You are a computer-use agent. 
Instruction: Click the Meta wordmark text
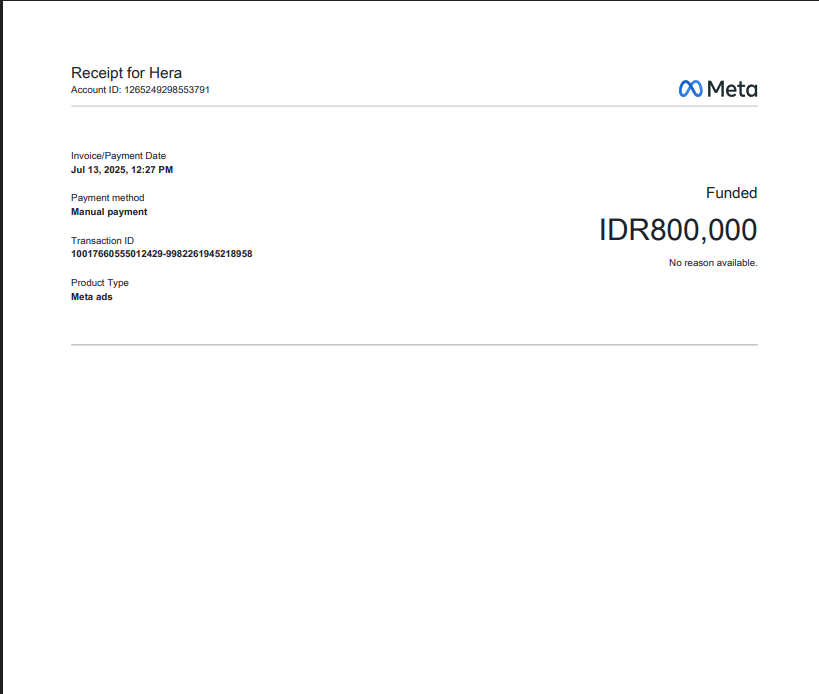[x=732, y=89]
